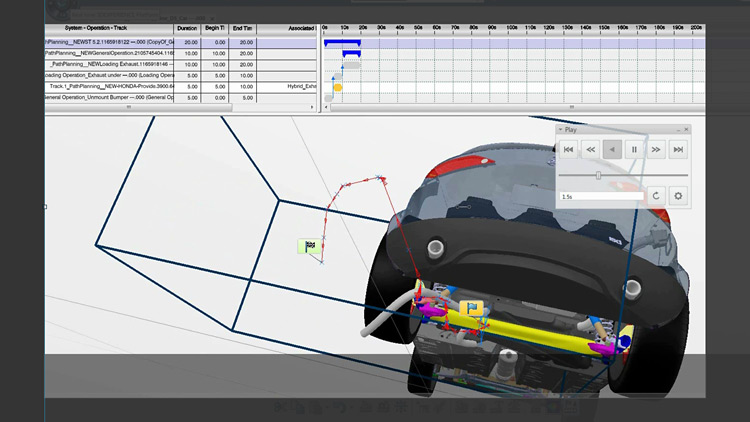
Task: Collapse the Play panel arrow
Action: pos(560,130)
